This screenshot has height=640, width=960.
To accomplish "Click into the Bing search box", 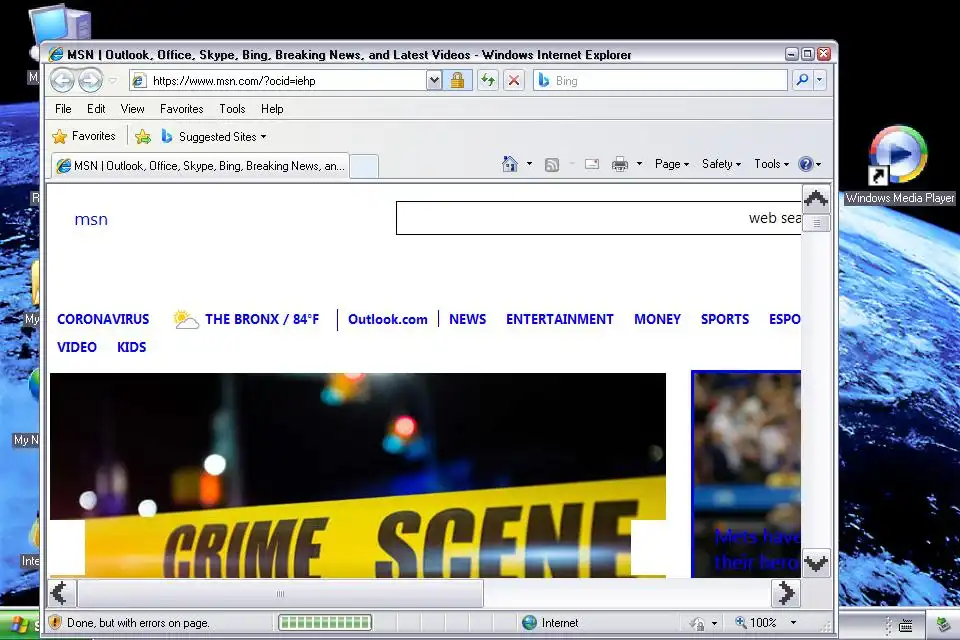I will (x=660, y=80).
